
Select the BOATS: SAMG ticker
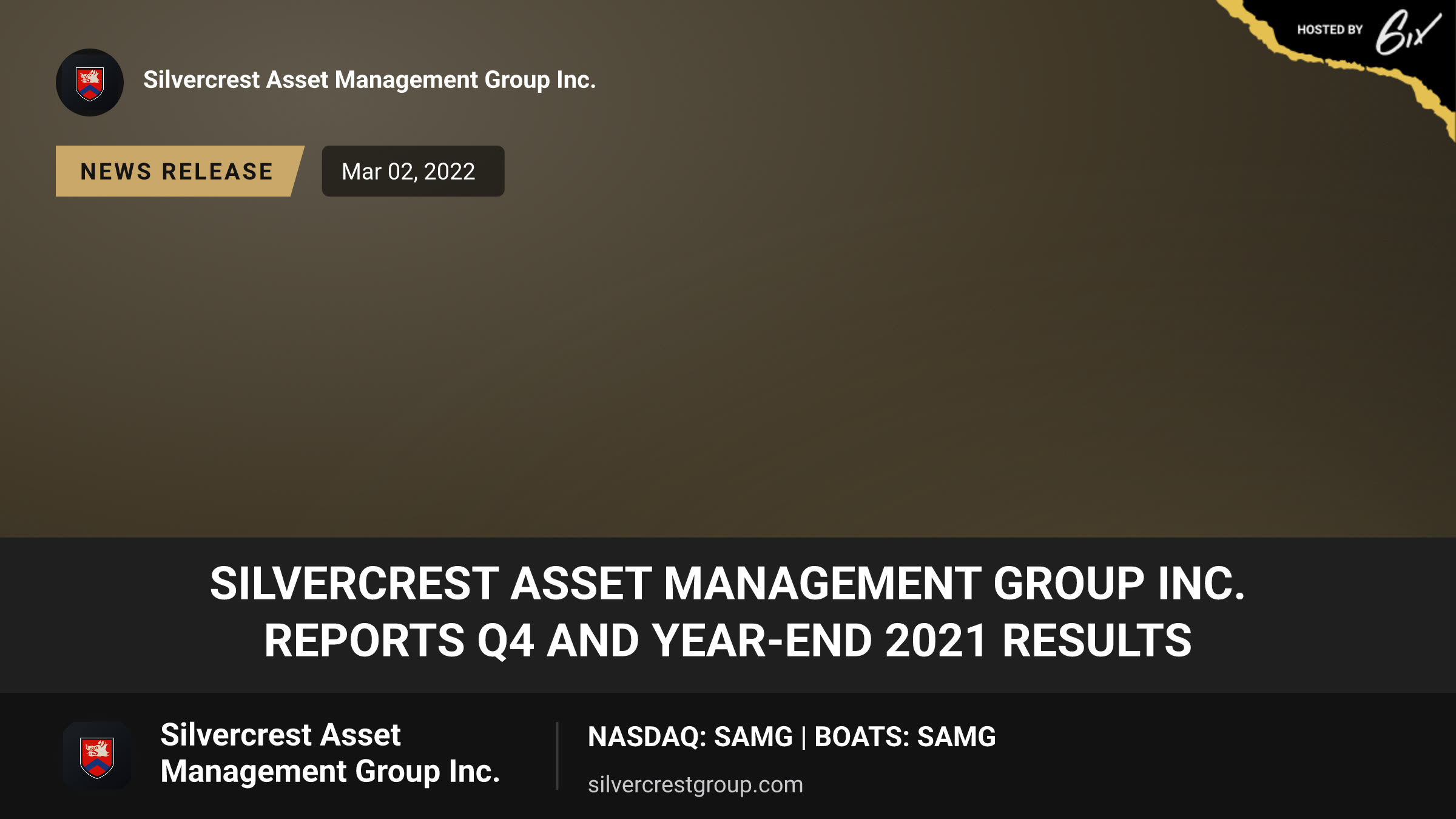(x=905, y=736)
